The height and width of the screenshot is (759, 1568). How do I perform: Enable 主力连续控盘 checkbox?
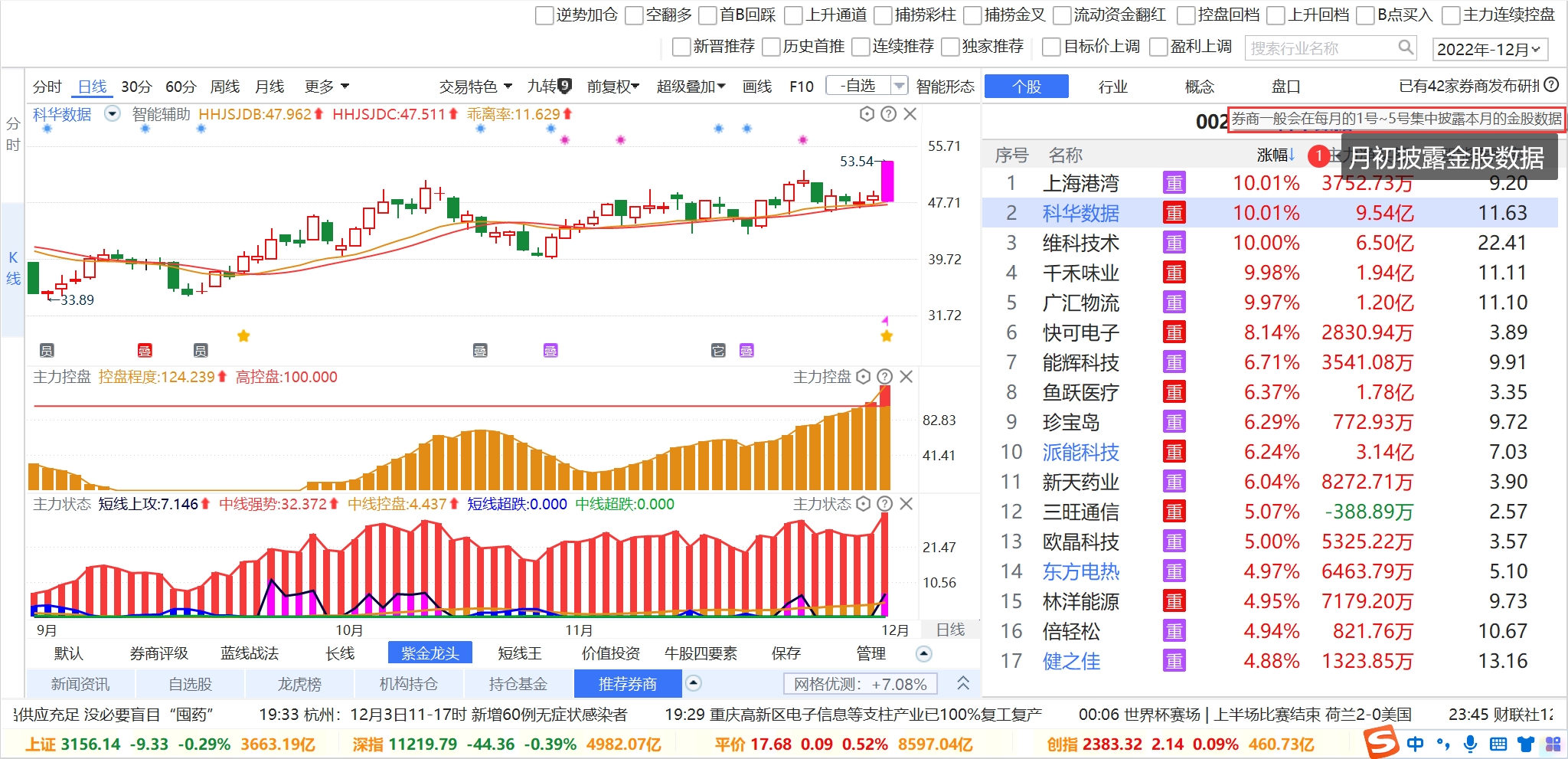coord(1451,15)
